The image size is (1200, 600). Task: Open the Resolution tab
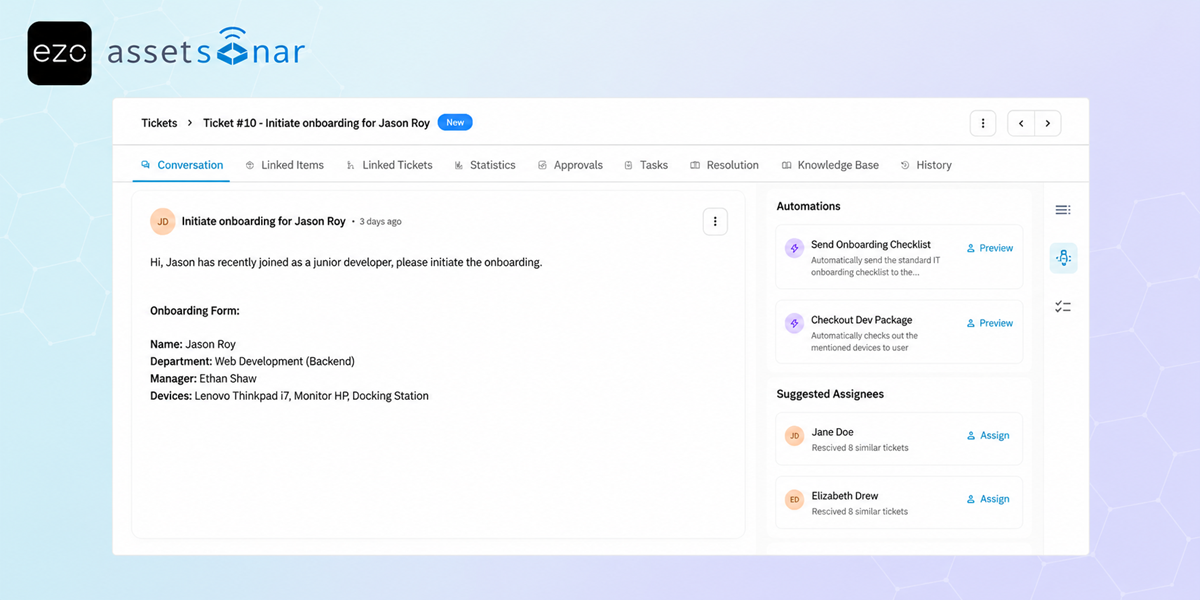click(x=724, y=165)
